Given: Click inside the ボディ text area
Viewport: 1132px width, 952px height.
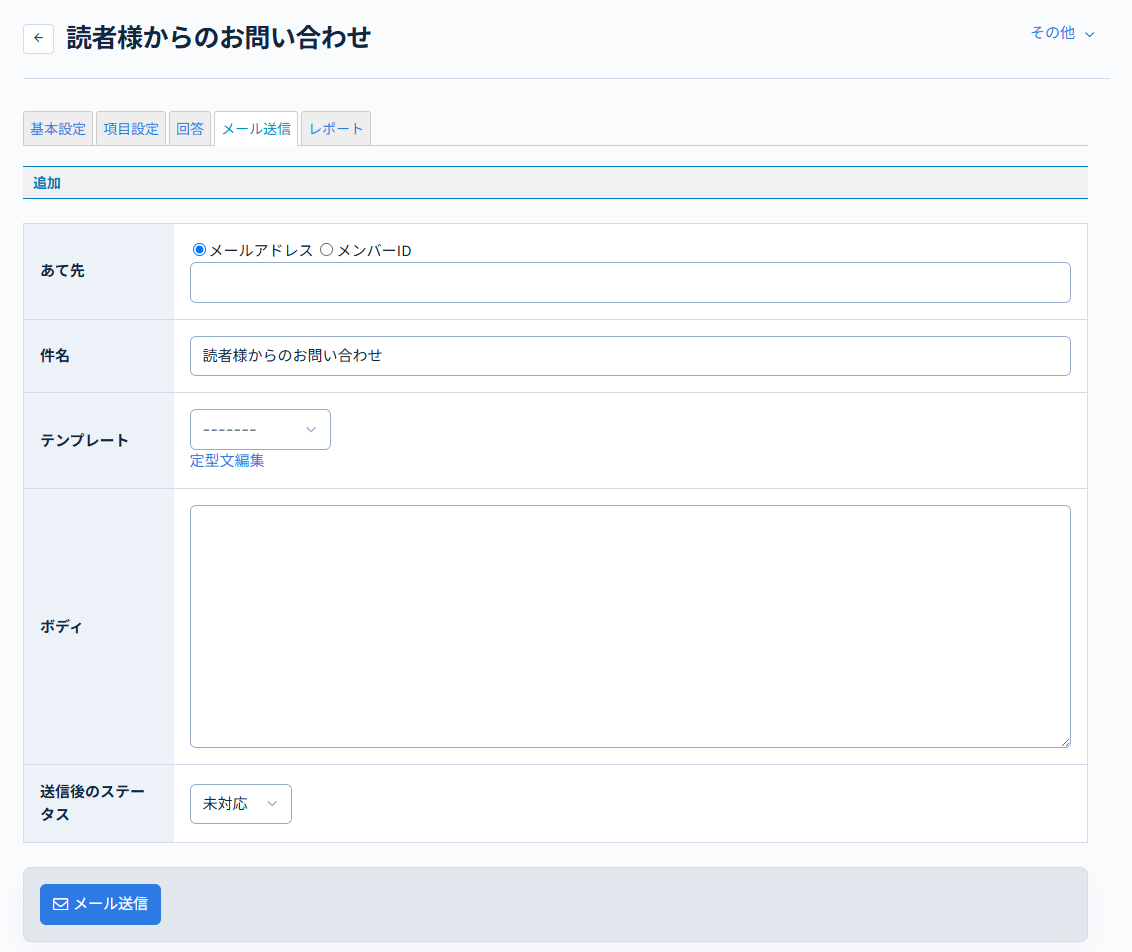Looking at the screenshot, I should pyautogui.click(x=630, y=626).
